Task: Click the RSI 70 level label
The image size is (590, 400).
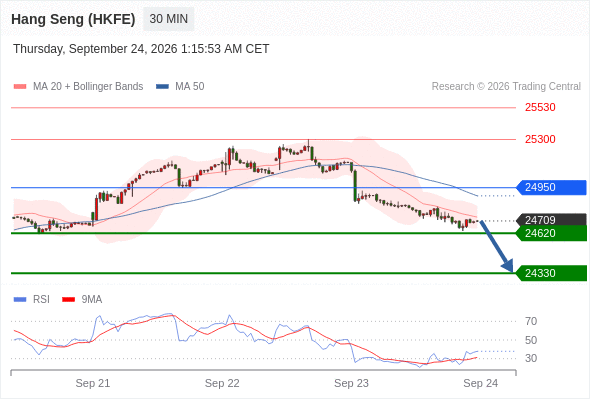Action: [531, 321]
